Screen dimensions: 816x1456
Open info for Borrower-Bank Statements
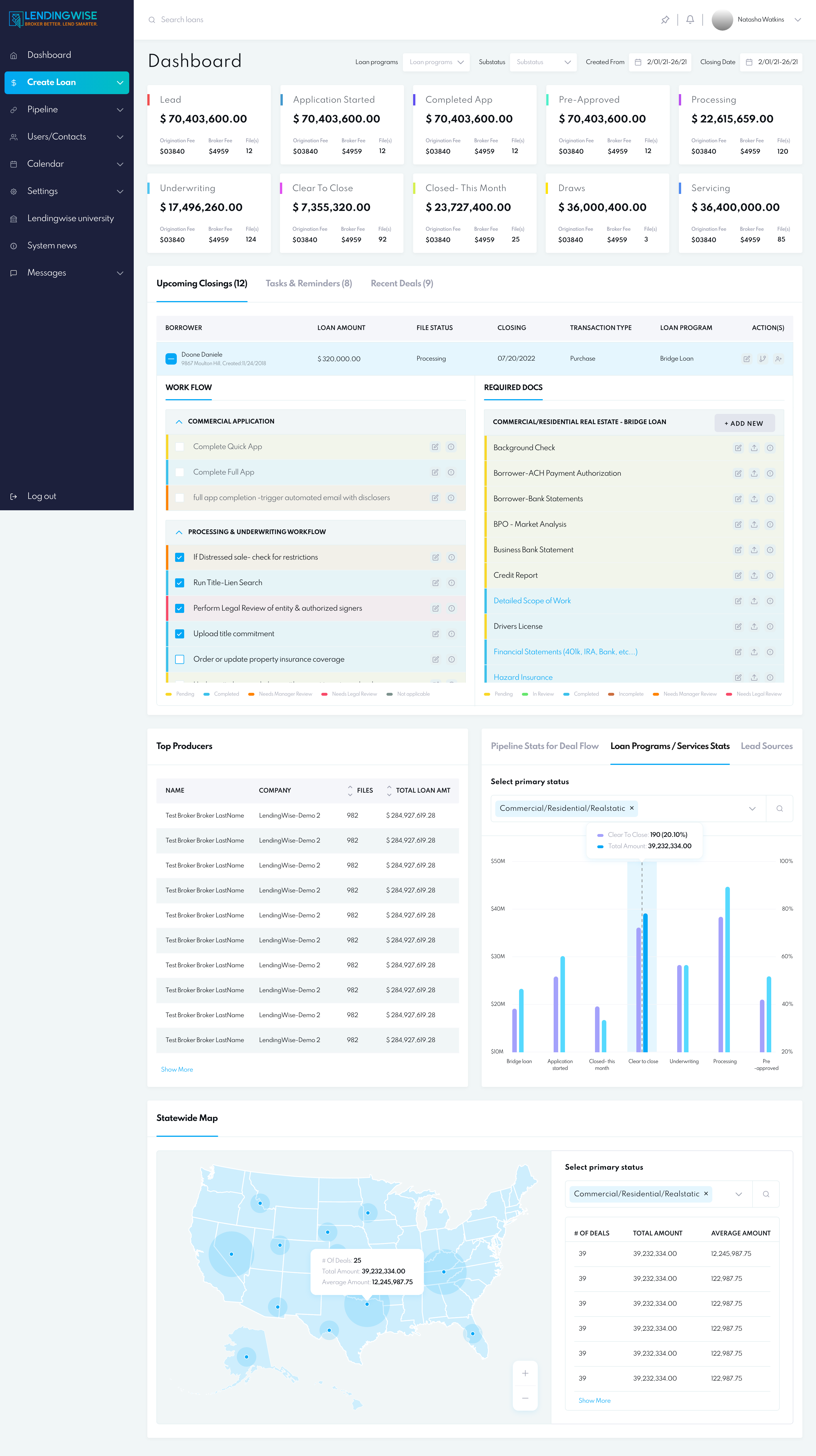click(770, 499)
